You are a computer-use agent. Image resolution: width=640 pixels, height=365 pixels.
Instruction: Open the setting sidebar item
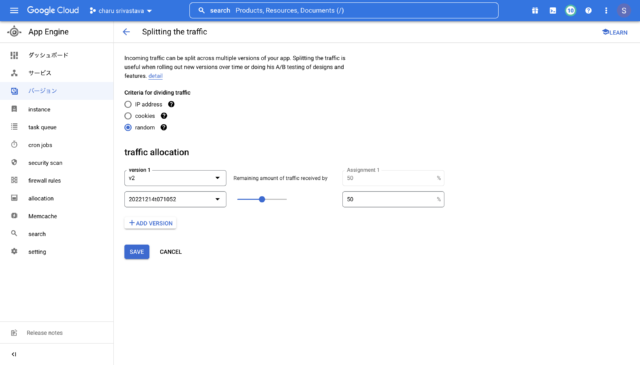click(57, 251)
